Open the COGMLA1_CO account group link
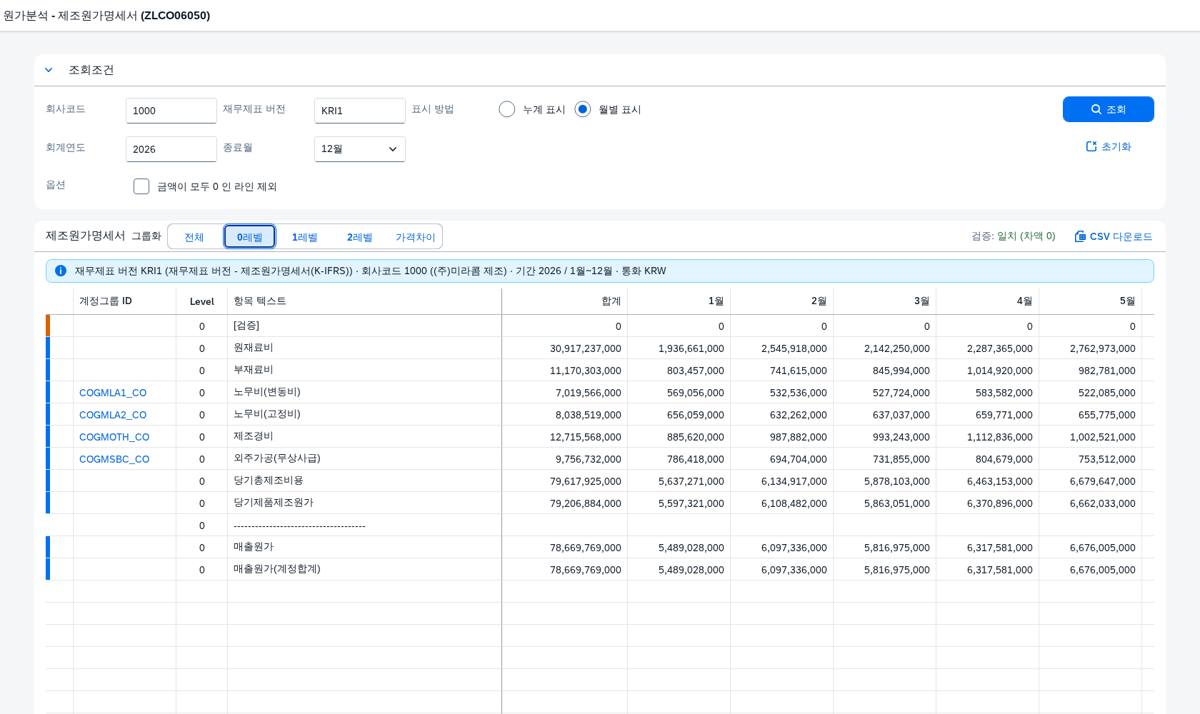The height and width of the screenshot is (714, 1200). click(x=113, y=393)
